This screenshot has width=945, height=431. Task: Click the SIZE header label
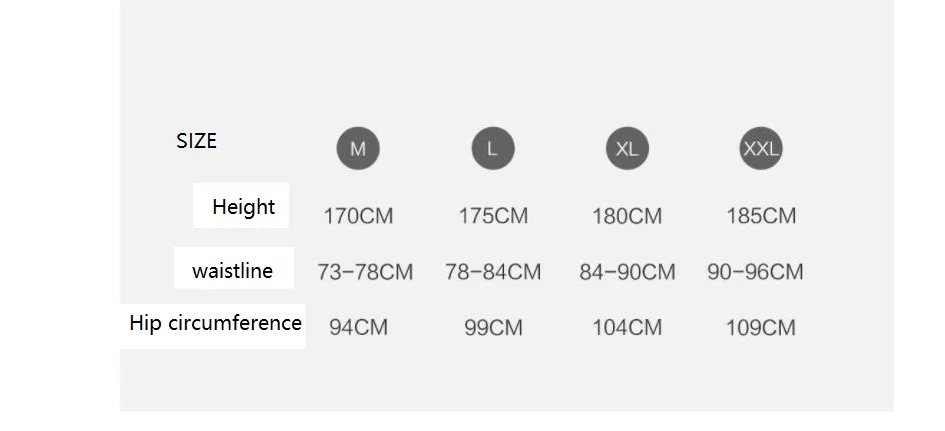[196, 141]
